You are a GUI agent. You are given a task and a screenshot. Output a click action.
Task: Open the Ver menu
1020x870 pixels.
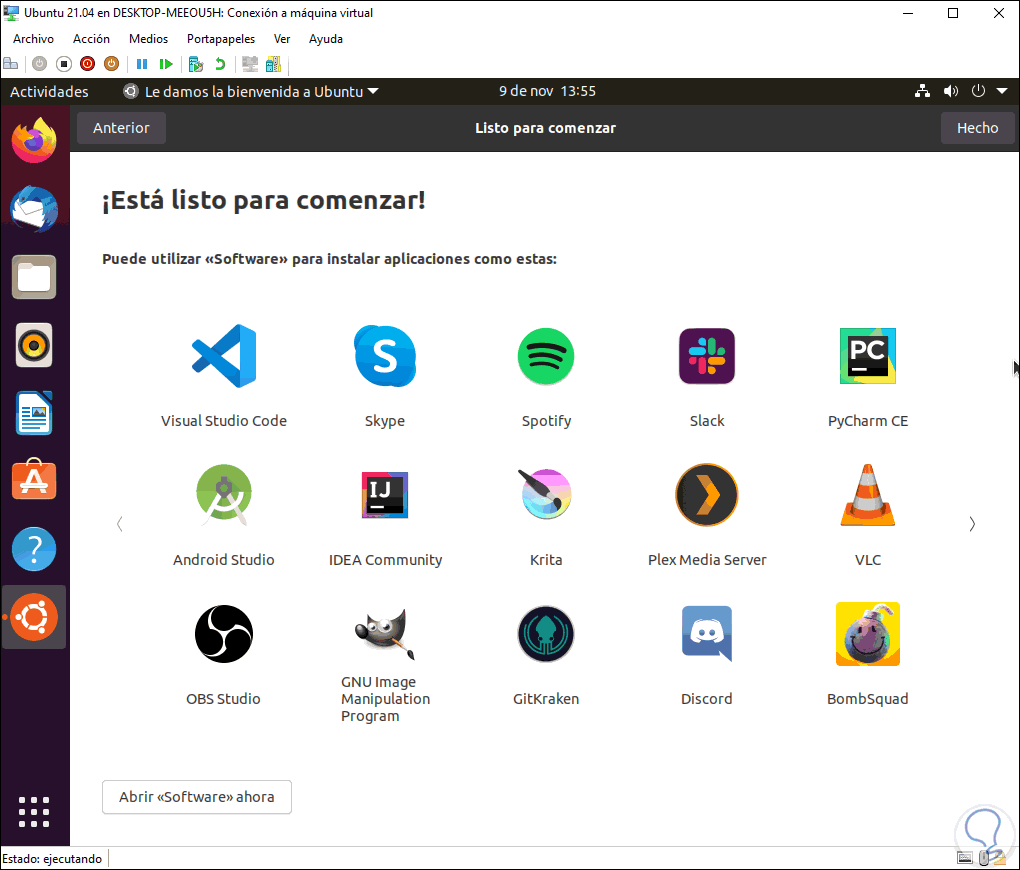click(282, 39)
